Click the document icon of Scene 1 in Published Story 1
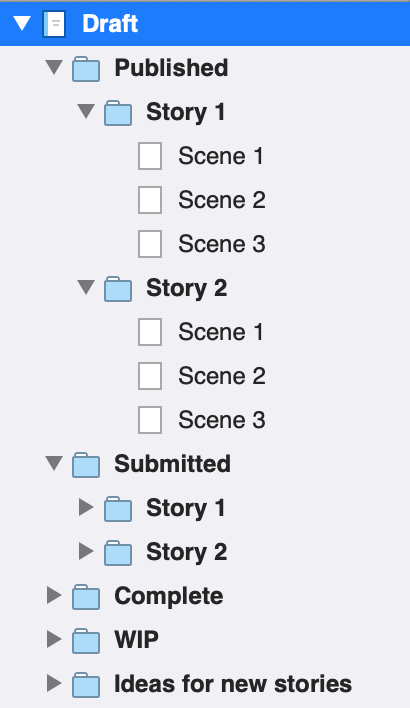Screen dimensions: 410x708 150,156
